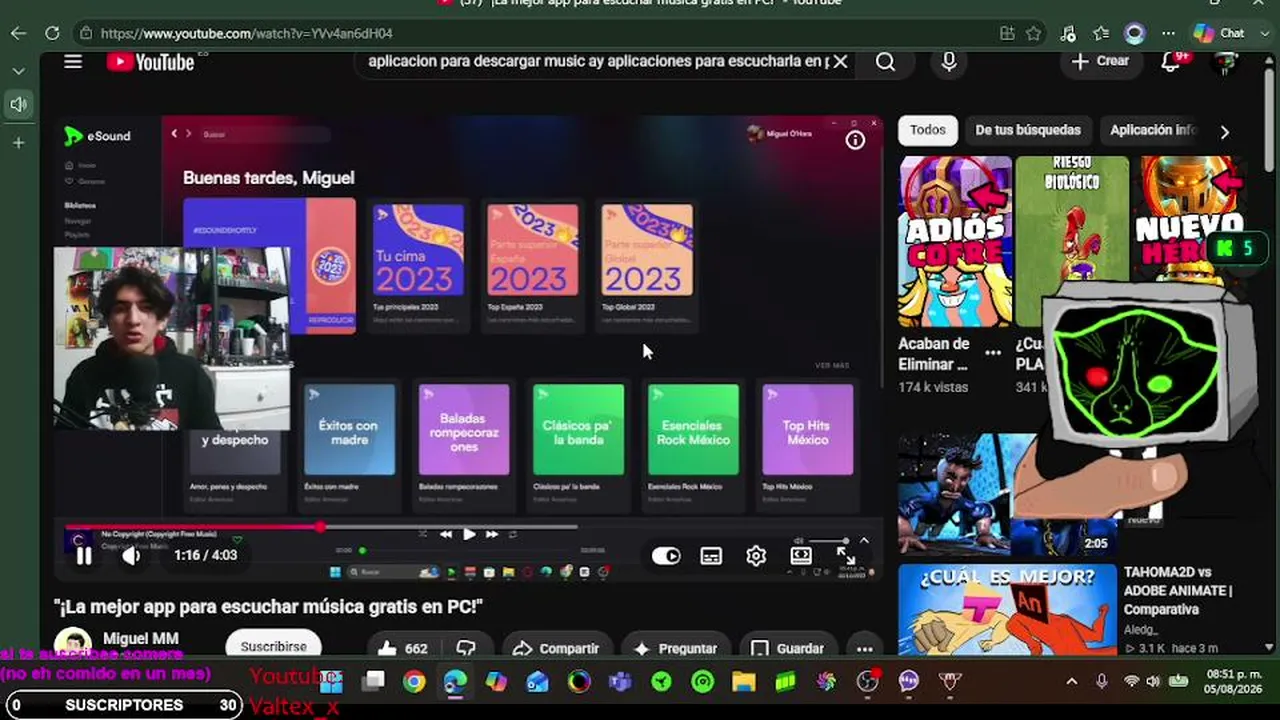Open the browser favorites list
This screenshot has width=1280, height=720.
[x=1101, y=33]
